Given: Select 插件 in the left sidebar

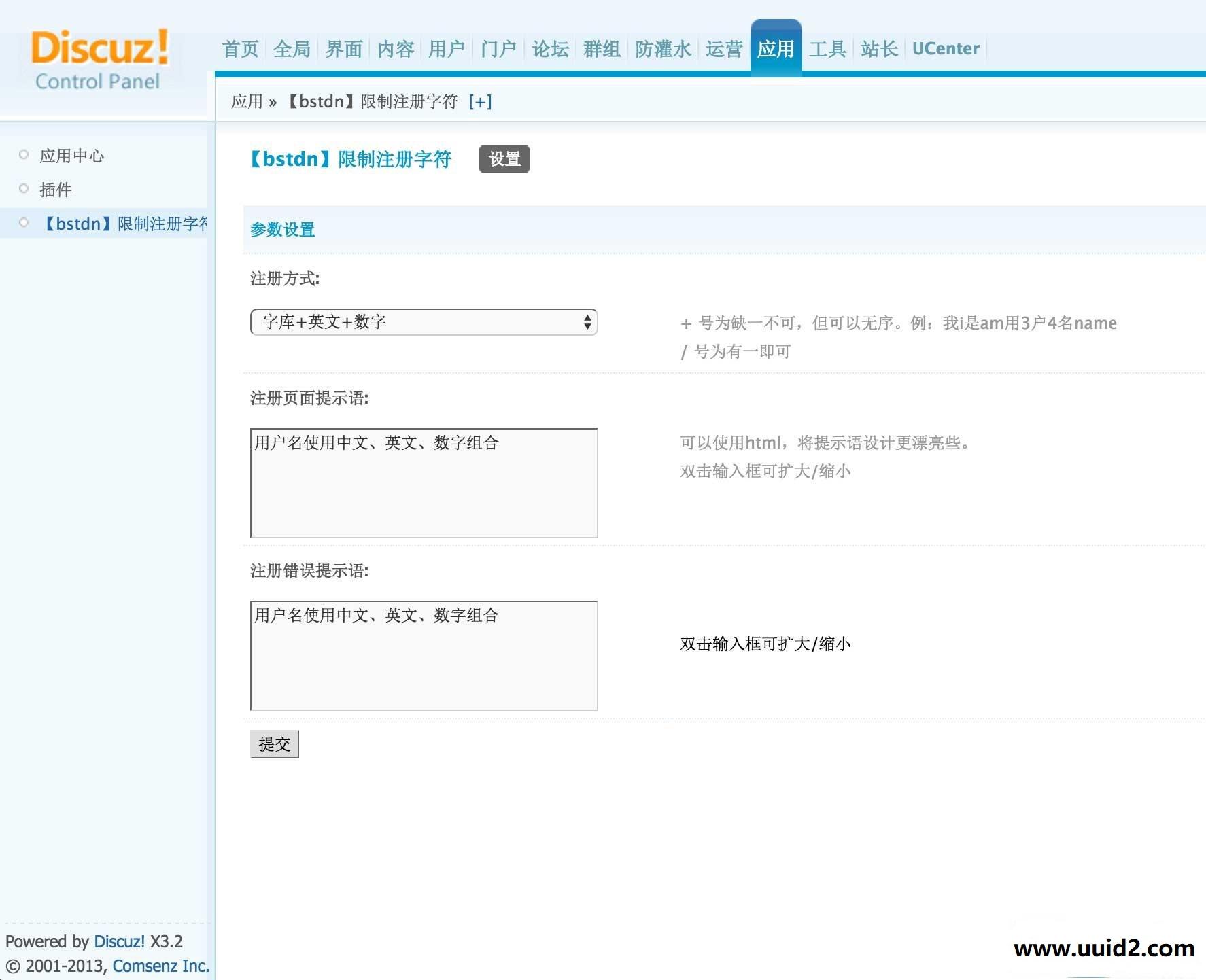Looking at the screenshot, I should point(57,190).
